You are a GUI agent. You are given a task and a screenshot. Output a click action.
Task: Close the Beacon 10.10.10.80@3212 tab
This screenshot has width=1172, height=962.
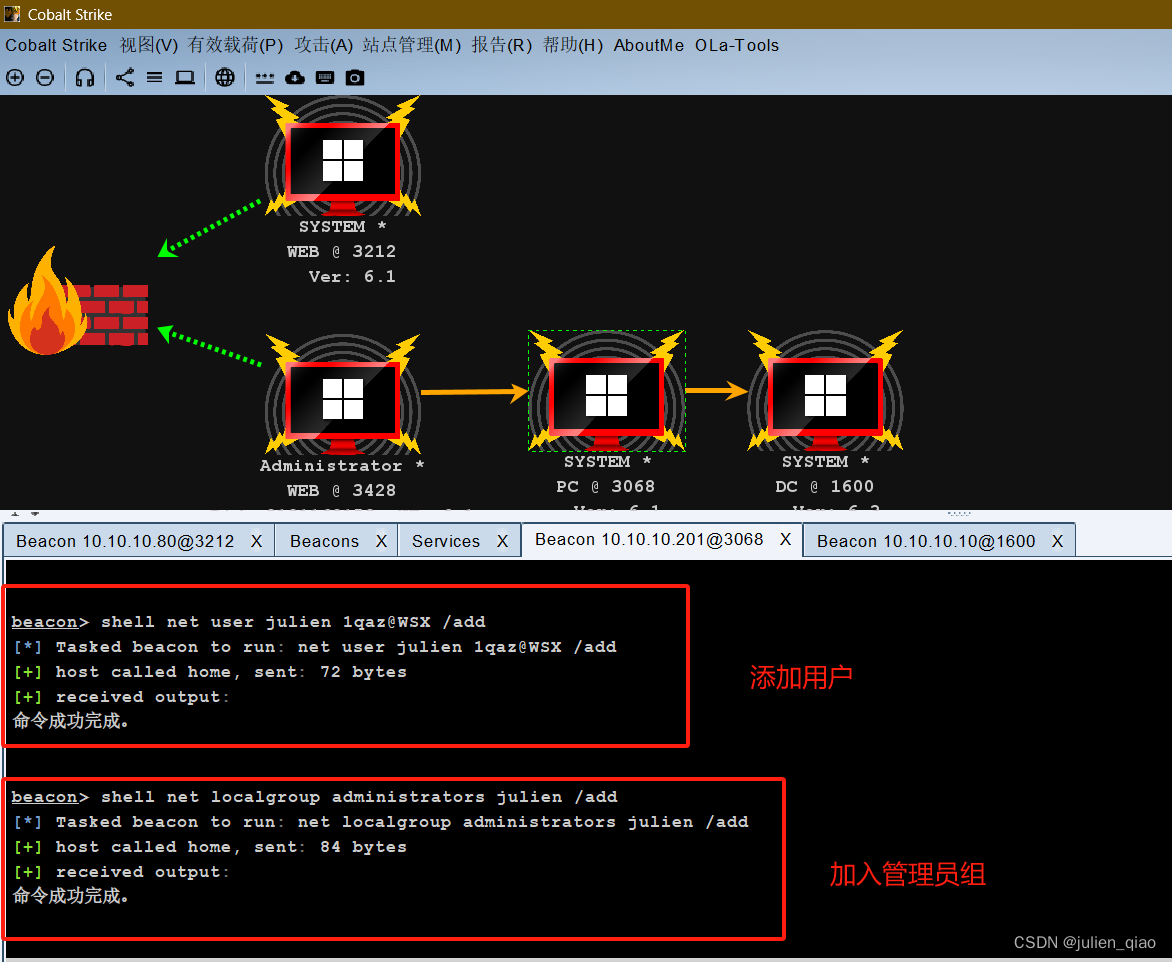[256, 541]
